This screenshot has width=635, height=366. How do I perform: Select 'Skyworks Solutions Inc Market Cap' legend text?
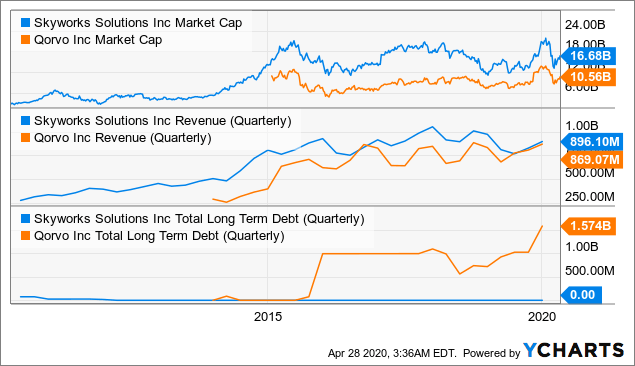138,23
